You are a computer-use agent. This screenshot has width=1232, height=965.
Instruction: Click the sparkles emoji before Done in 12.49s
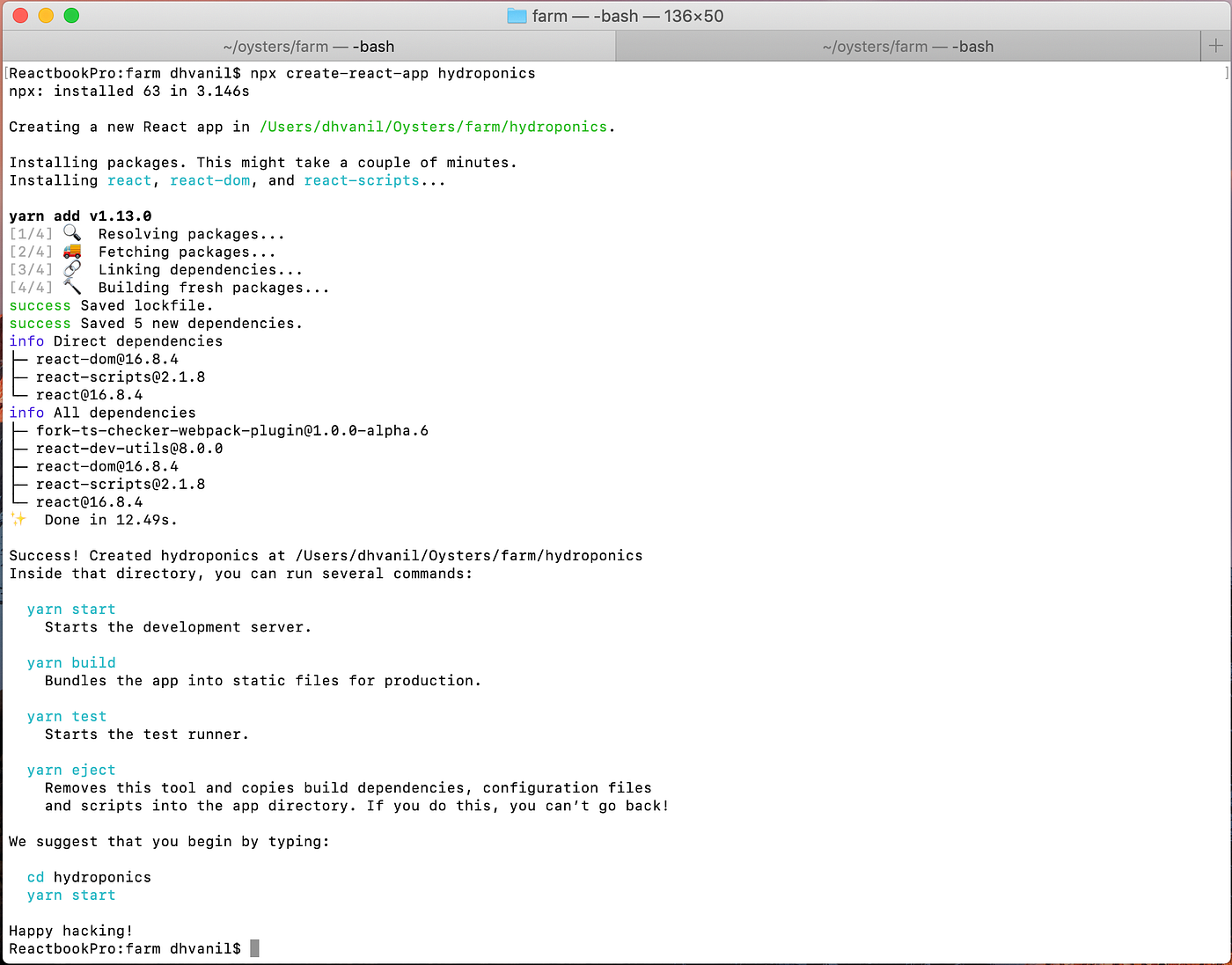coord(18,519)
